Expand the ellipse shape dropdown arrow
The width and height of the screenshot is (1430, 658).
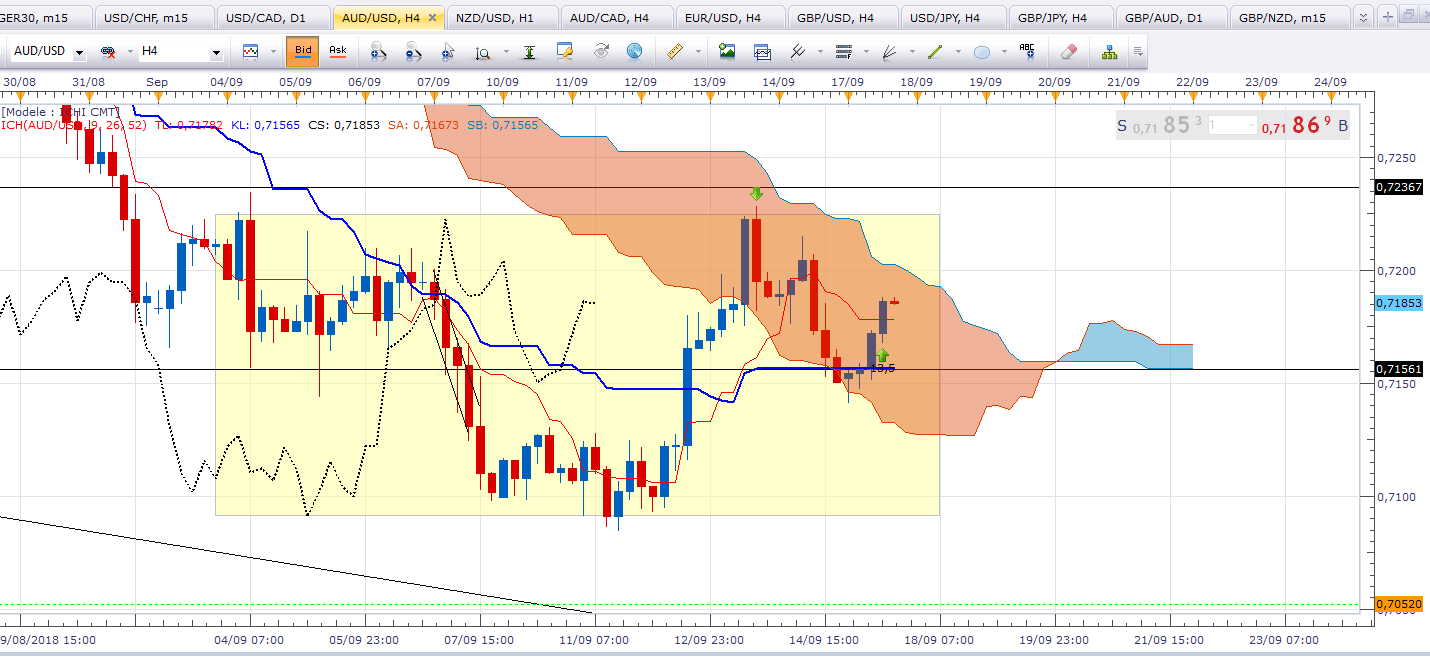click(x=1004, y=52)
